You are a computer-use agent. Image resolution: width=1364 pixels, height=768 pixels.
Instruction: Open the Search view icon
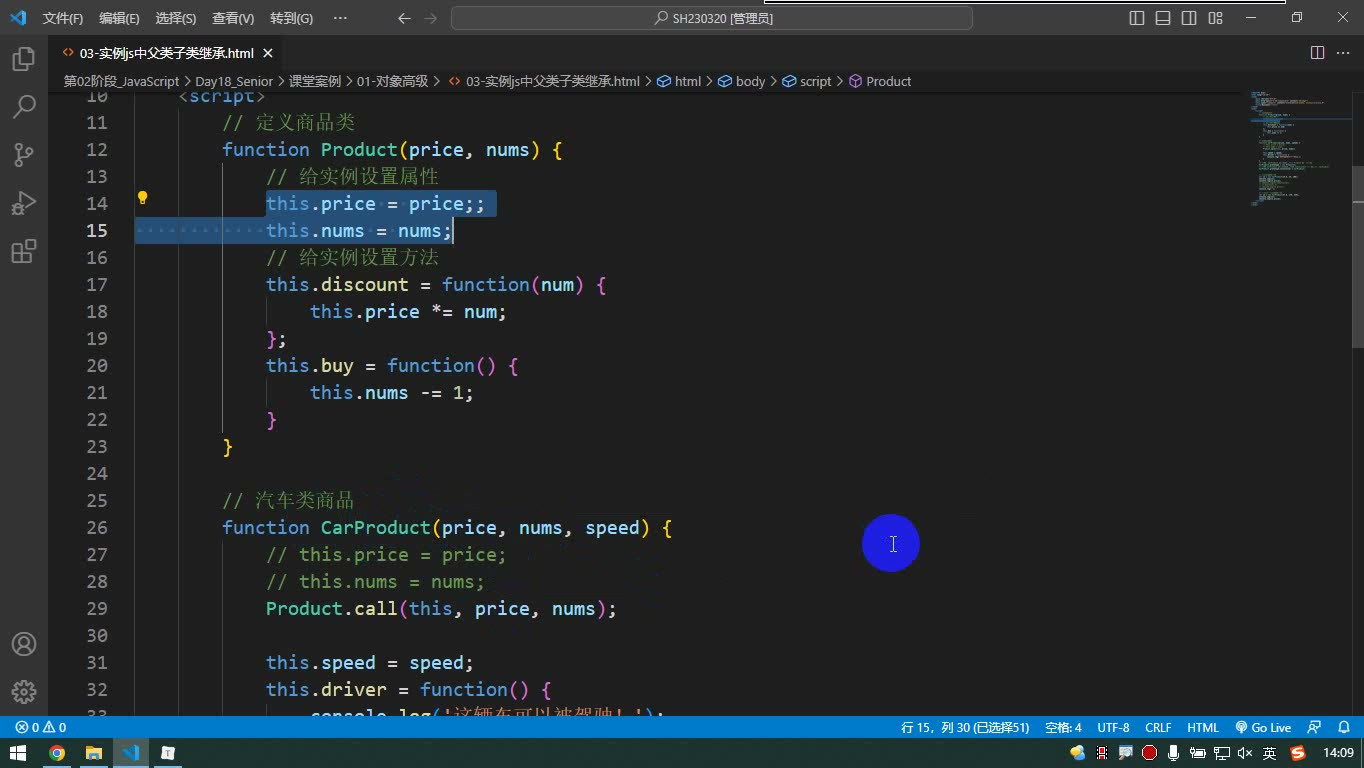click(x=24, y=106)
